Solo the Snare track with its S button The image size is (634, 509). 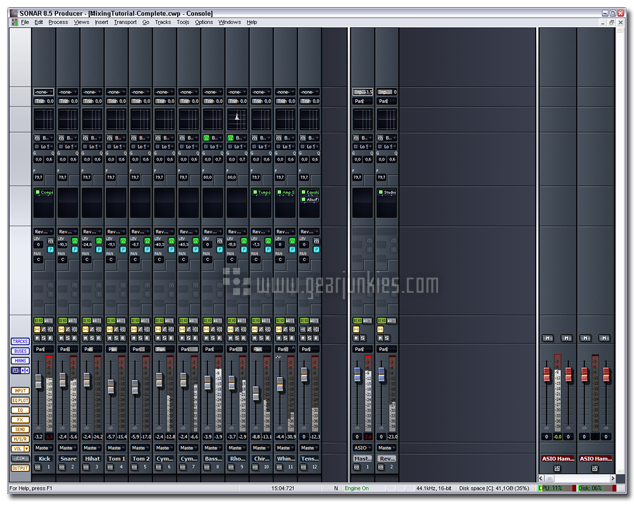(68, 338)
